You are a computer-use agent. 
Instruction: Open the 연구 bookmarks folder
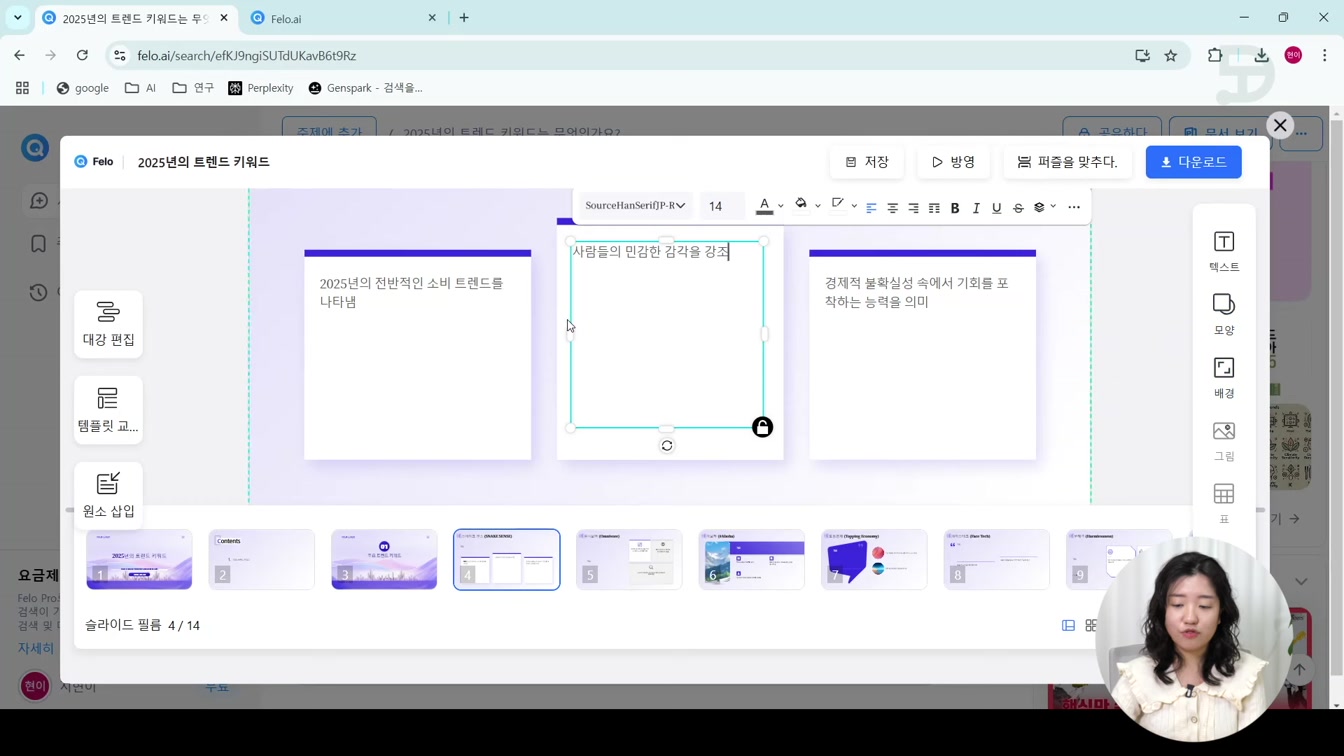(x=193, y=88)
